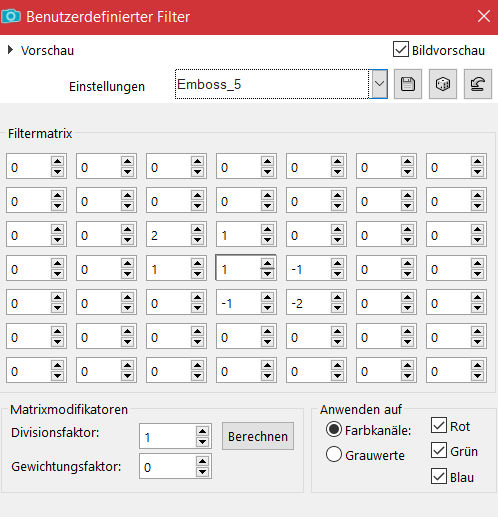Select the Farbkanäle radio button

point(334,429)
